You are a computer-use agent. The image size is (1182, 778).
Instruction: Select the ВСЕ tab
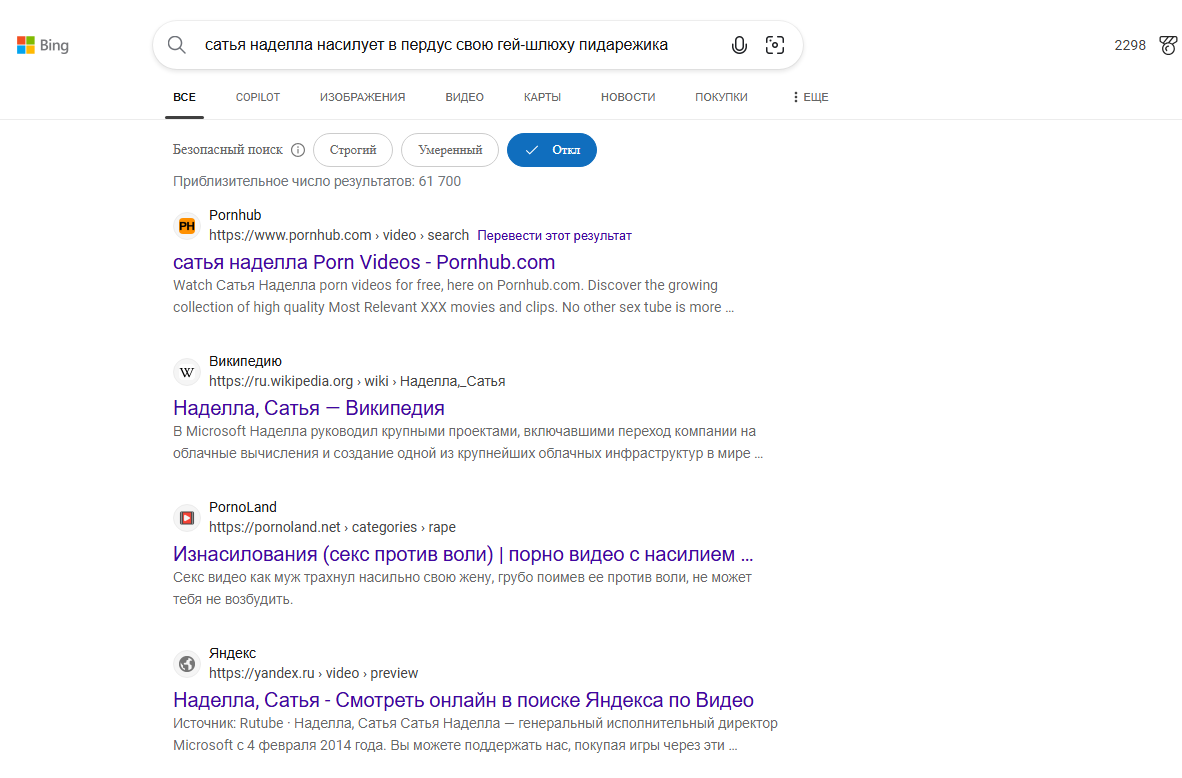184,97
